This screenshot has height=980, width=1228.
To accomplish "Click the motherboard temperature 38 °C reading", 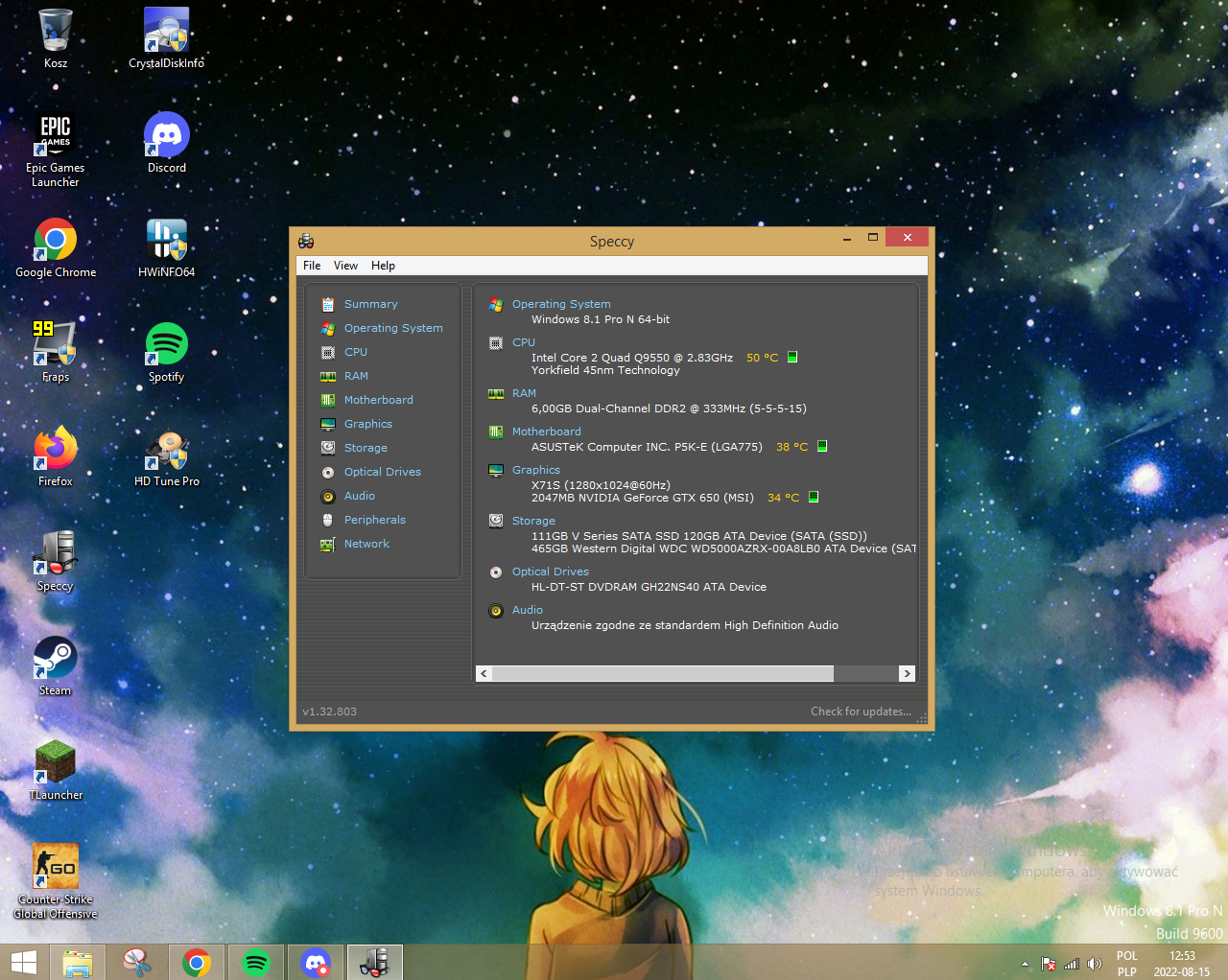I will click(x=791, y=447).
